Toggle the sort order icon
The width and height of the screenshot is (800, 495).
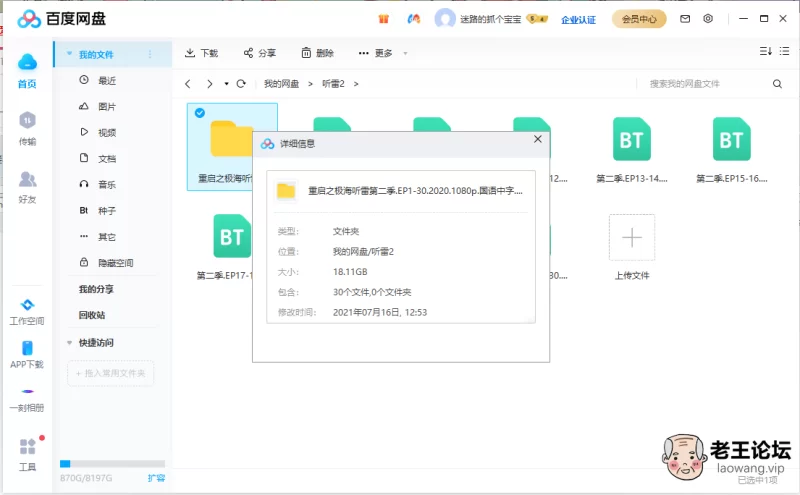(765, 51)
